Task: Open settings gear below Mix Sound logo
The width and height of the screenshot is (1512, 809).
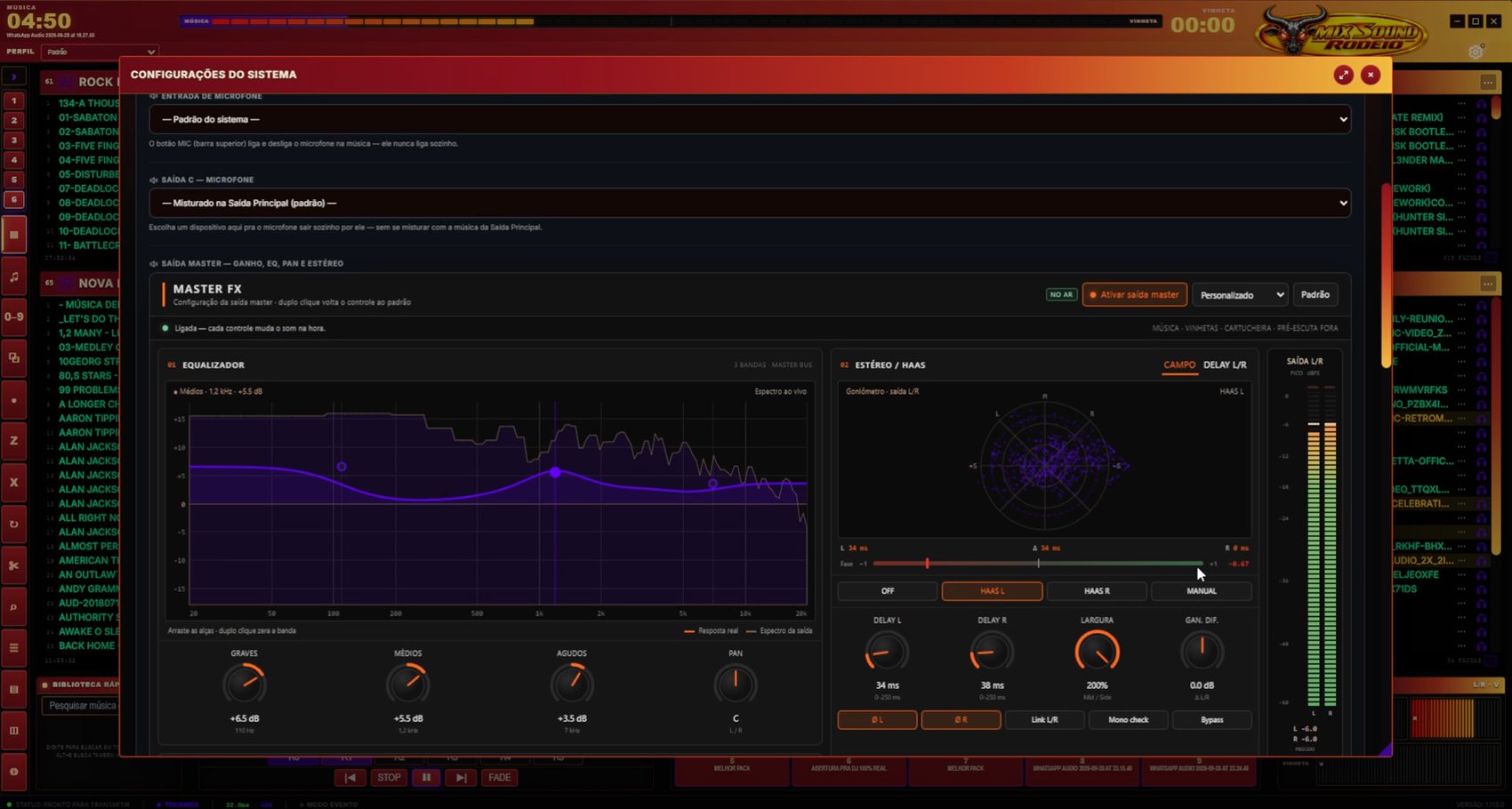Action: point(1476,52)
